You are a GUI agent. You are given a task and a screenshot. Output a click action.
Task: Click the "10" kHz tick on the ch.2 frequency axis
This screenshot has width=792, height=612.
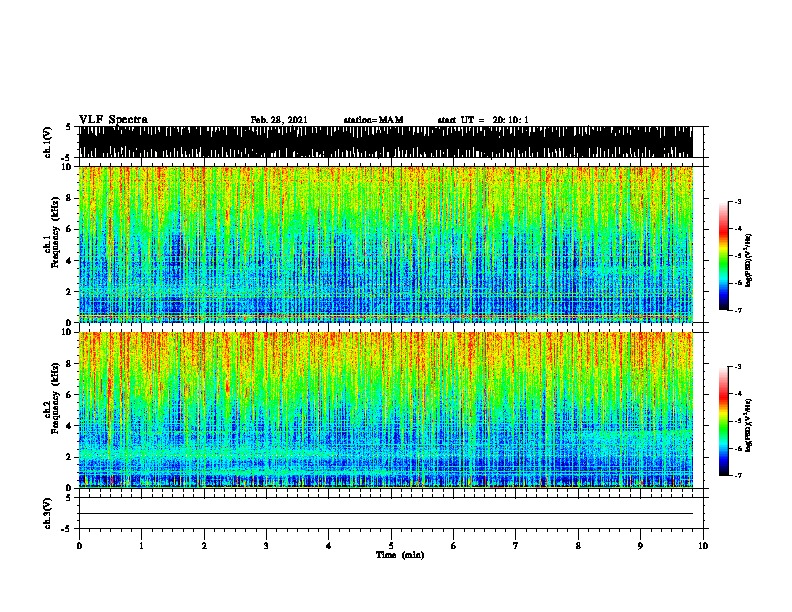tap(68, 332)
